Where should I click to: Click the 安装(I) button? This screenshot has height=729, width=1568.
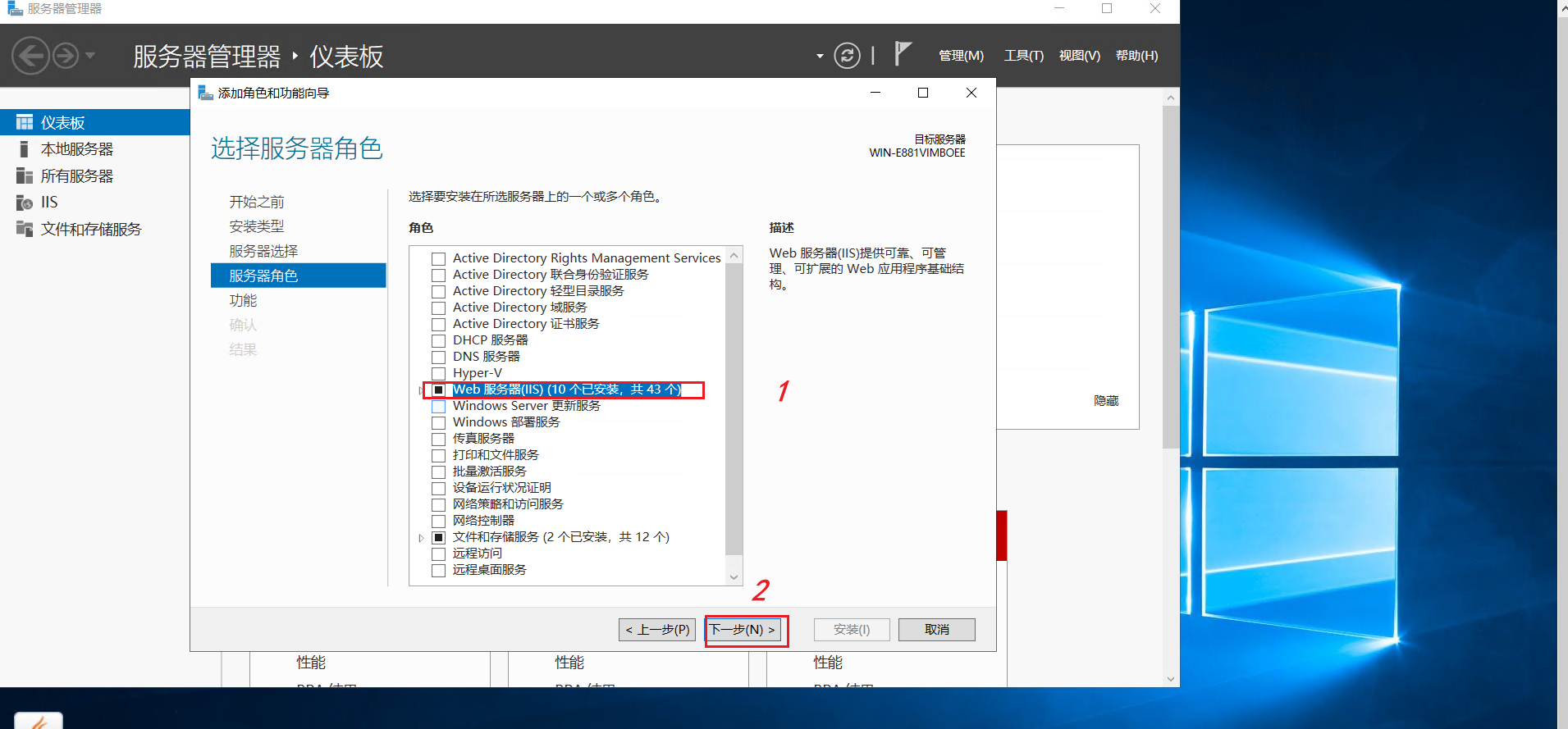click(x=852, y=630)
